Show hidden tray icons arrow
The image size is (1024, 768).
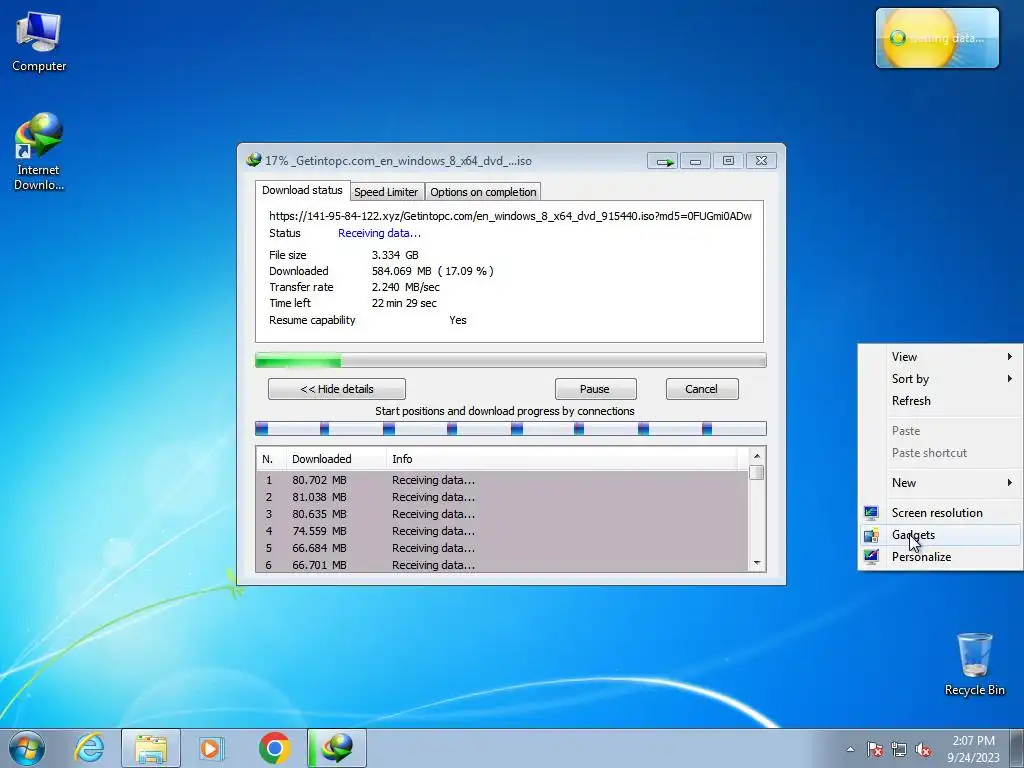click(x=850, y=749)
